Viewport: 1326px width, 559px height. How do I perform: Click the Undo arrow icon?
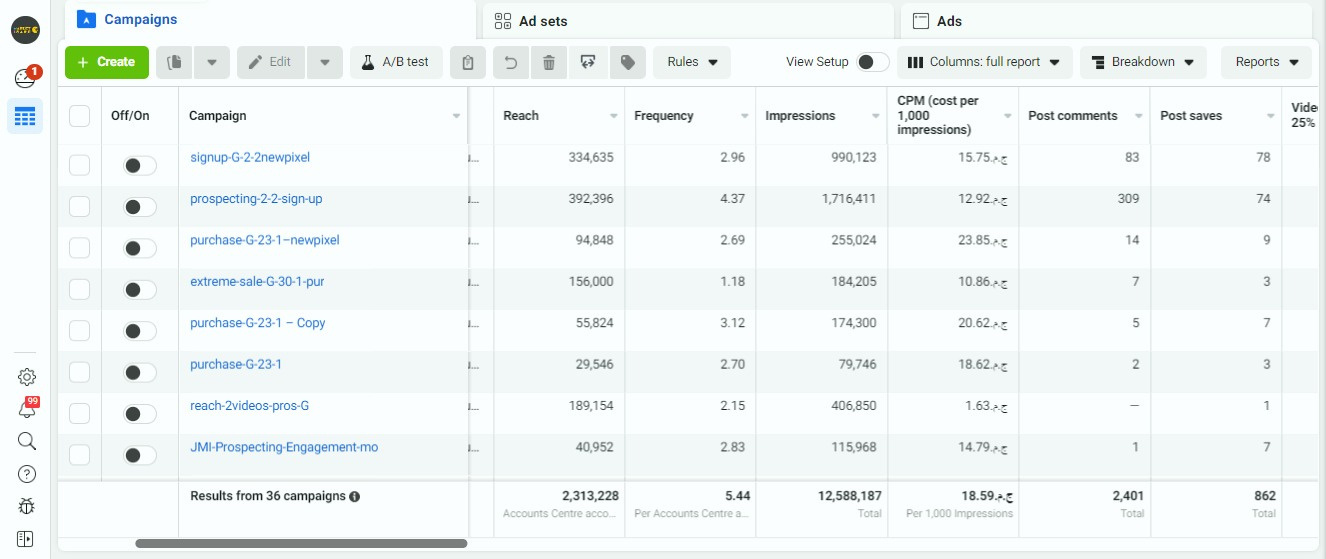click(x=510, y=62)
